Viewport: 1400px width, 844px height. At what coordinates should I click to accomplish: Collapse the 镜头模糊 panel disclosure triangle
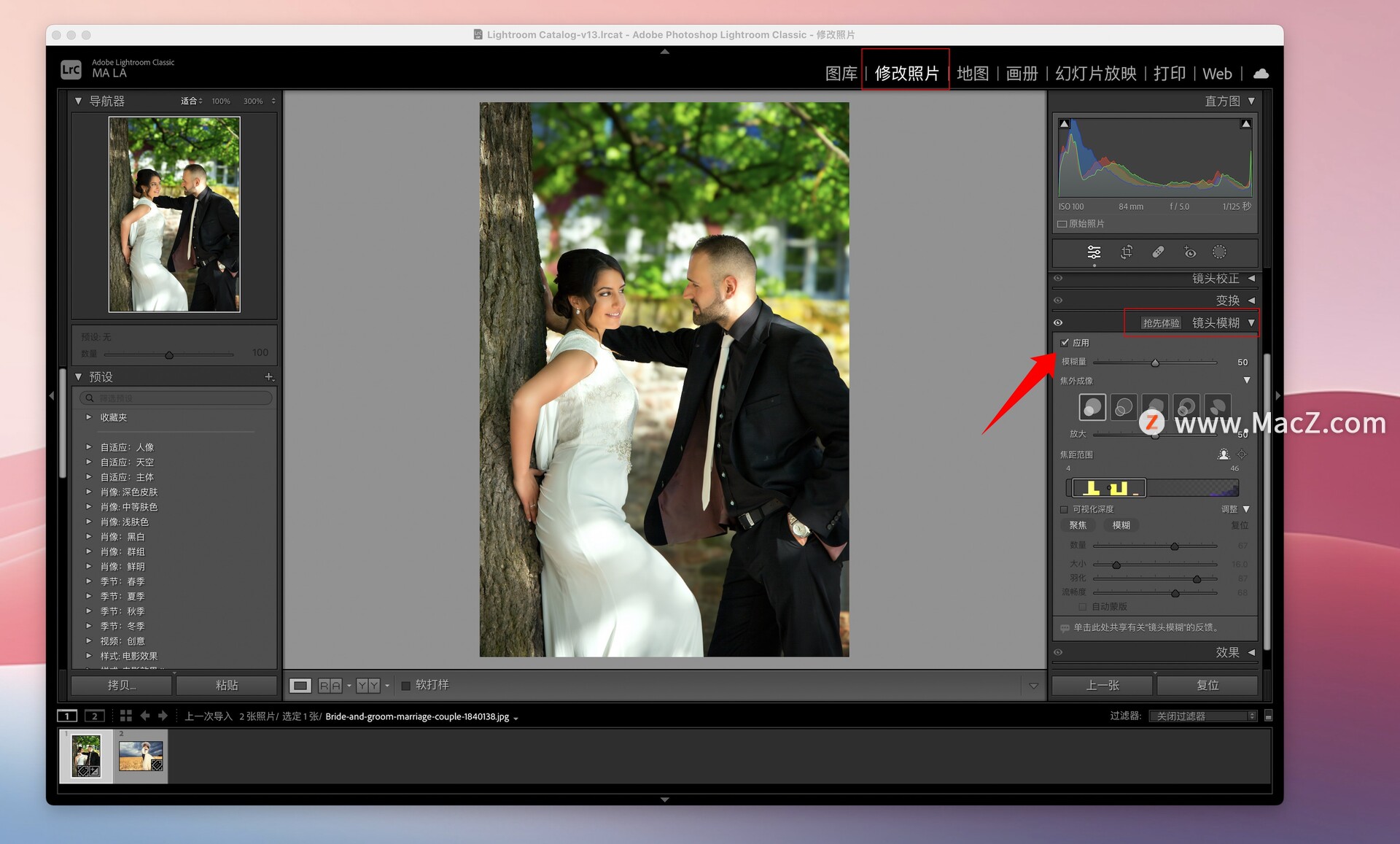tap(1253, 323)
